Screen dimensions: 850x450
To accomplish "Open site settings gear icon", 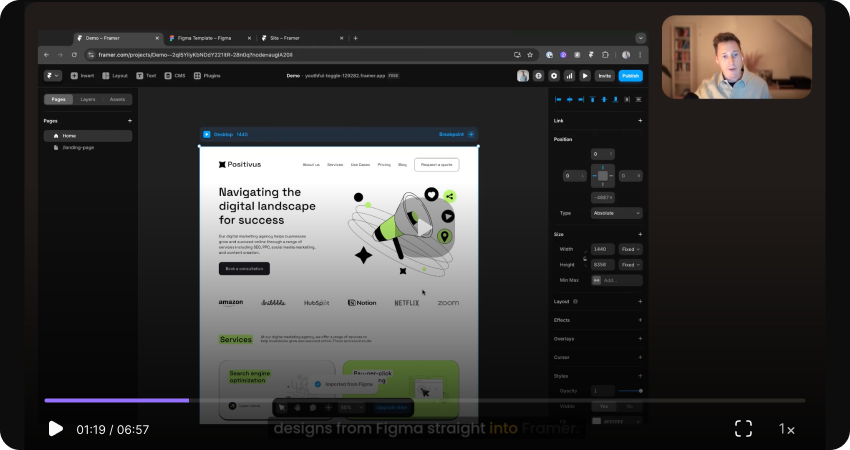I will tap(554, 76).
